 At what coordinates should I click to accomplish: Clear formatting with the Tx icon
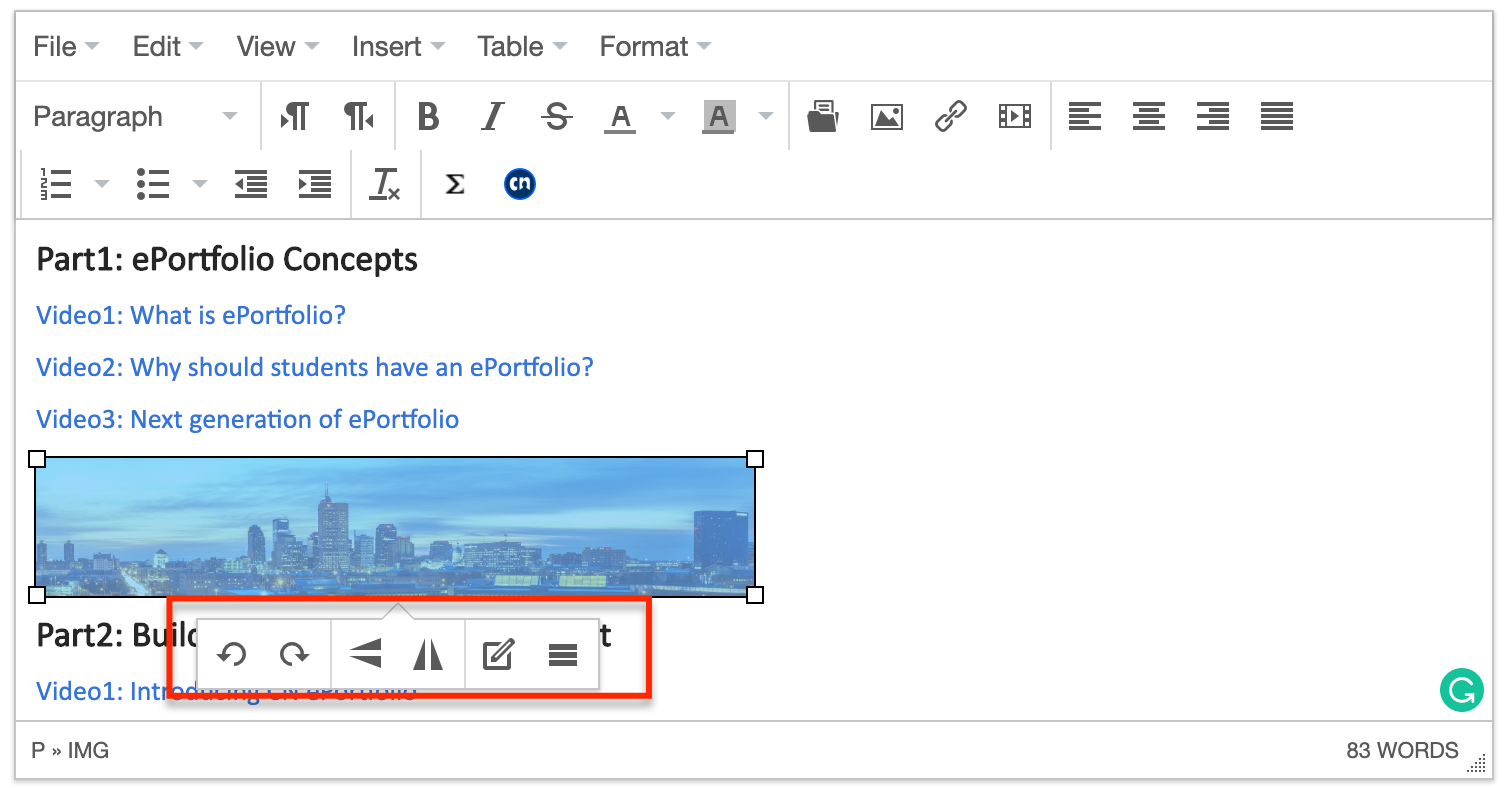tap(385, 184)
